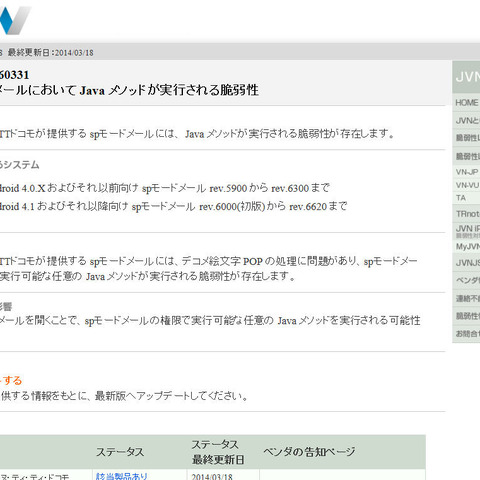Image resolution: width=480 pixels, height=480 pixels.
Task: Click the 該当製品あり status link
Action: pos(121,476)
